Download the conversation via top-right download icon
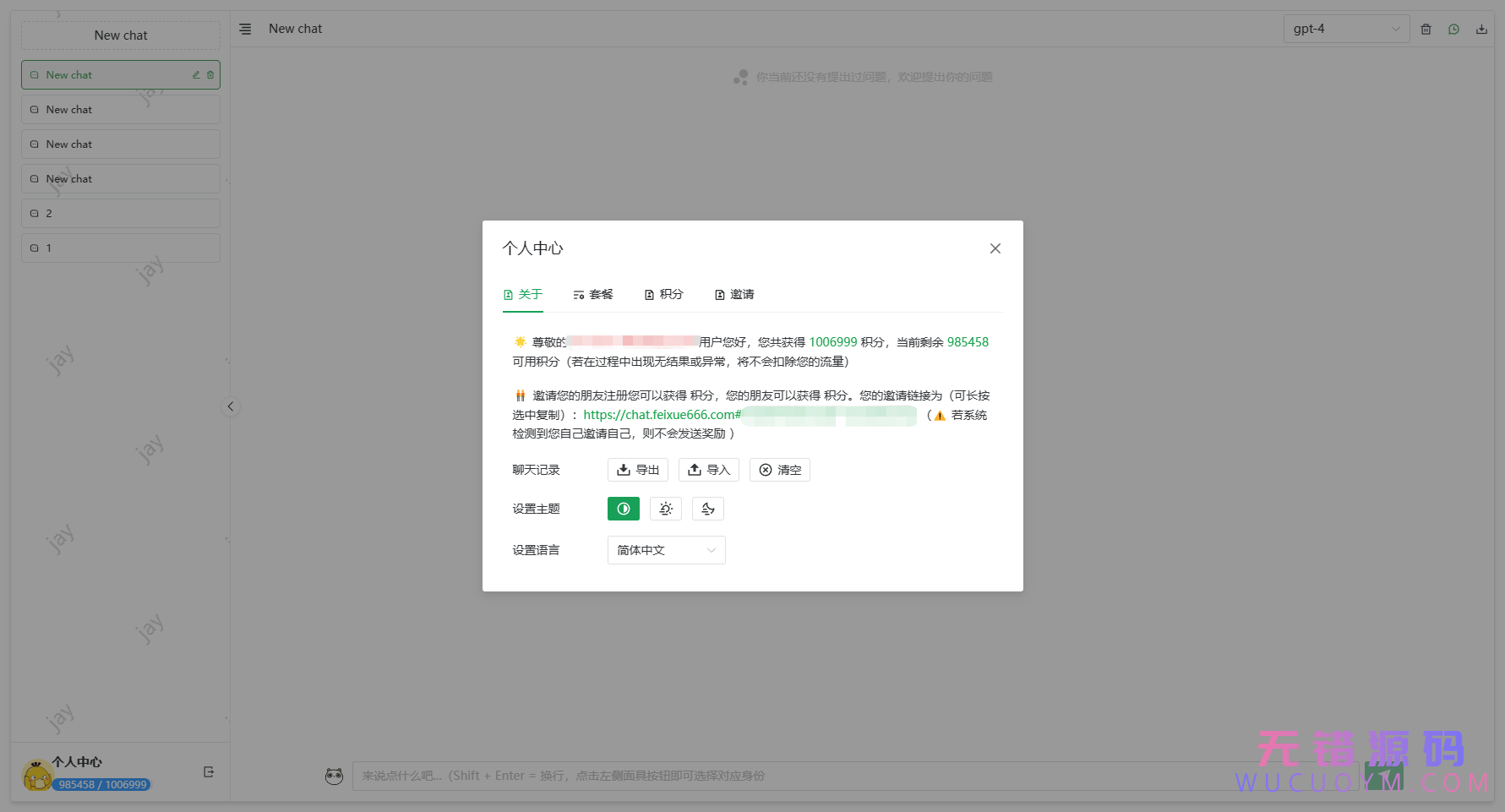Viewport: 1505px width, 812px height. (x=1481, y=28)
